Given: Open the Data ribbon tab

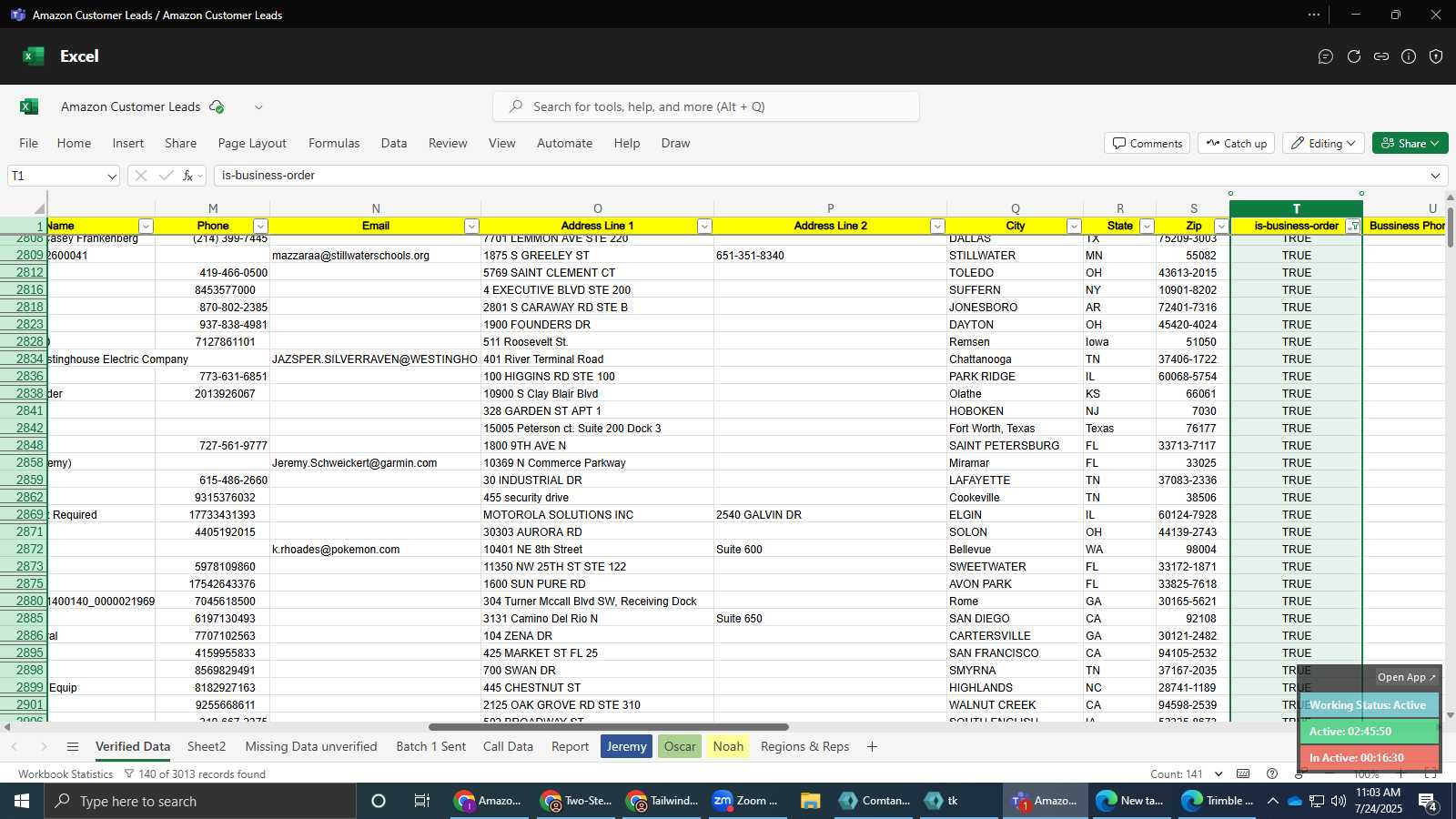Looking at the screenshot, I should 394,143.
